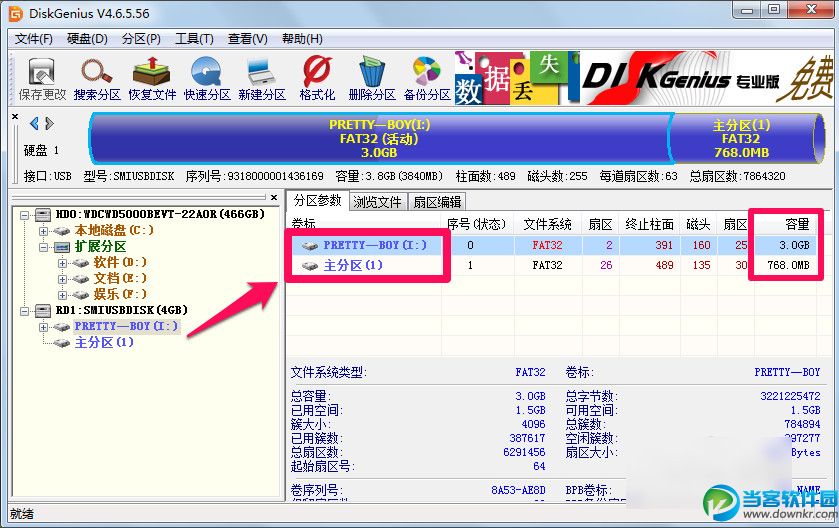The height and width of the screenshot is (528, 839).
Task: Launch the 恢复文件 recover files tool
Action: click(x=152, y=79)
